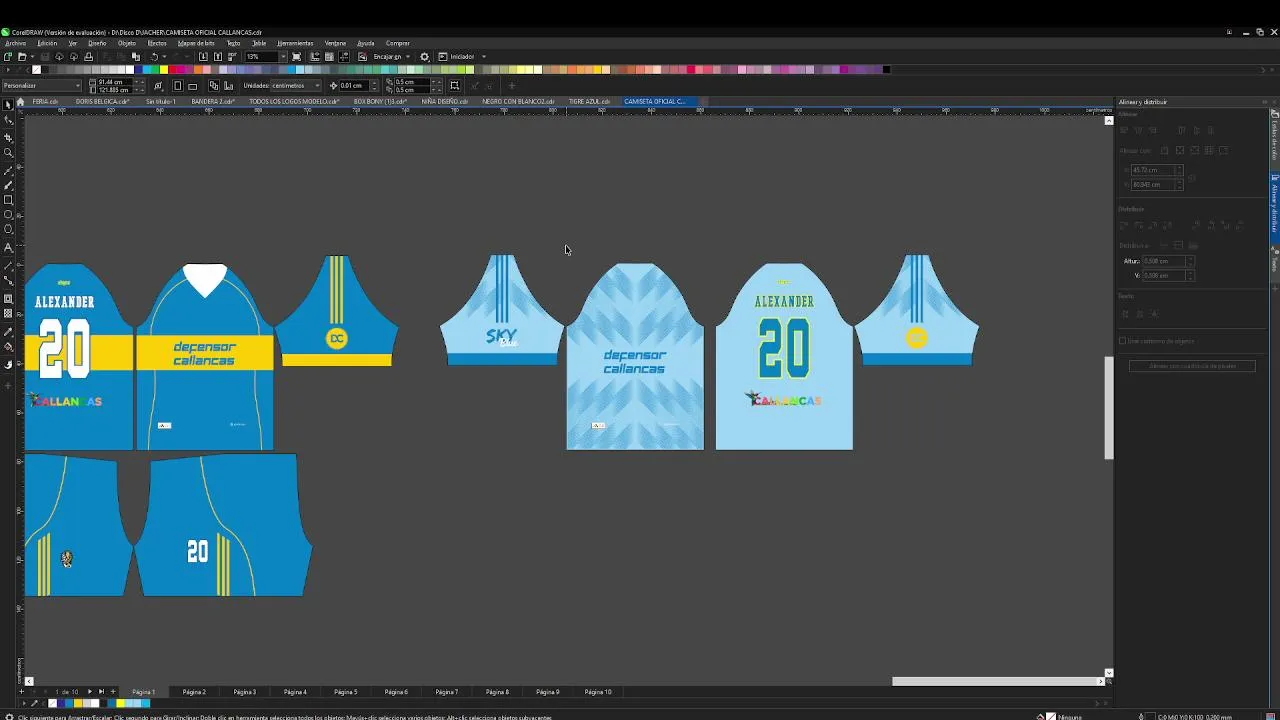Set page to portrait orientation

(x=178, y=86)
